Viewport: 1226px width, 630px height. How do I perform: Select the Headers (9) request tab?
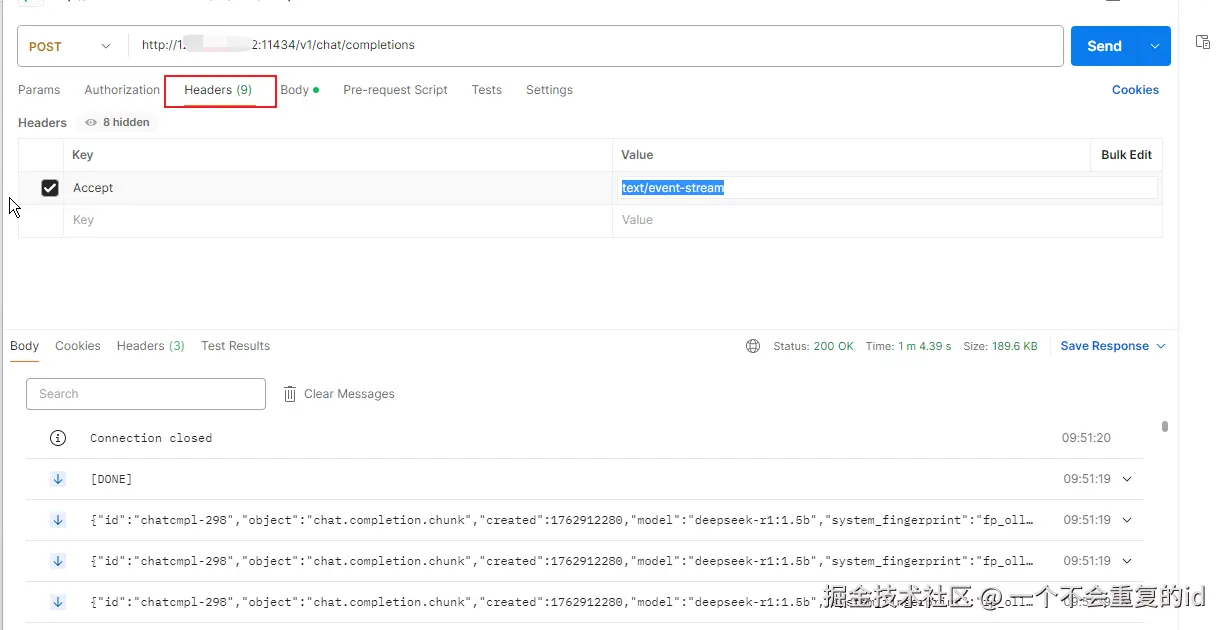pyautogui.click(x=218, y=90)
